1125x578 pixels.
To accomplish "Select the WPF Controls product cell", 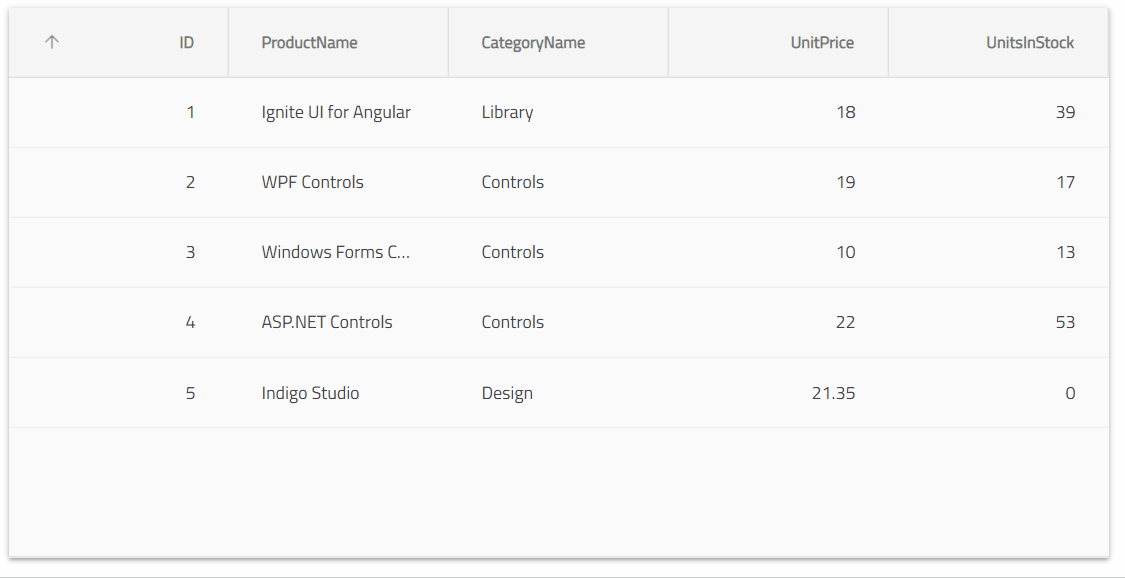I will pyautogui.click(x=312, y=182).
